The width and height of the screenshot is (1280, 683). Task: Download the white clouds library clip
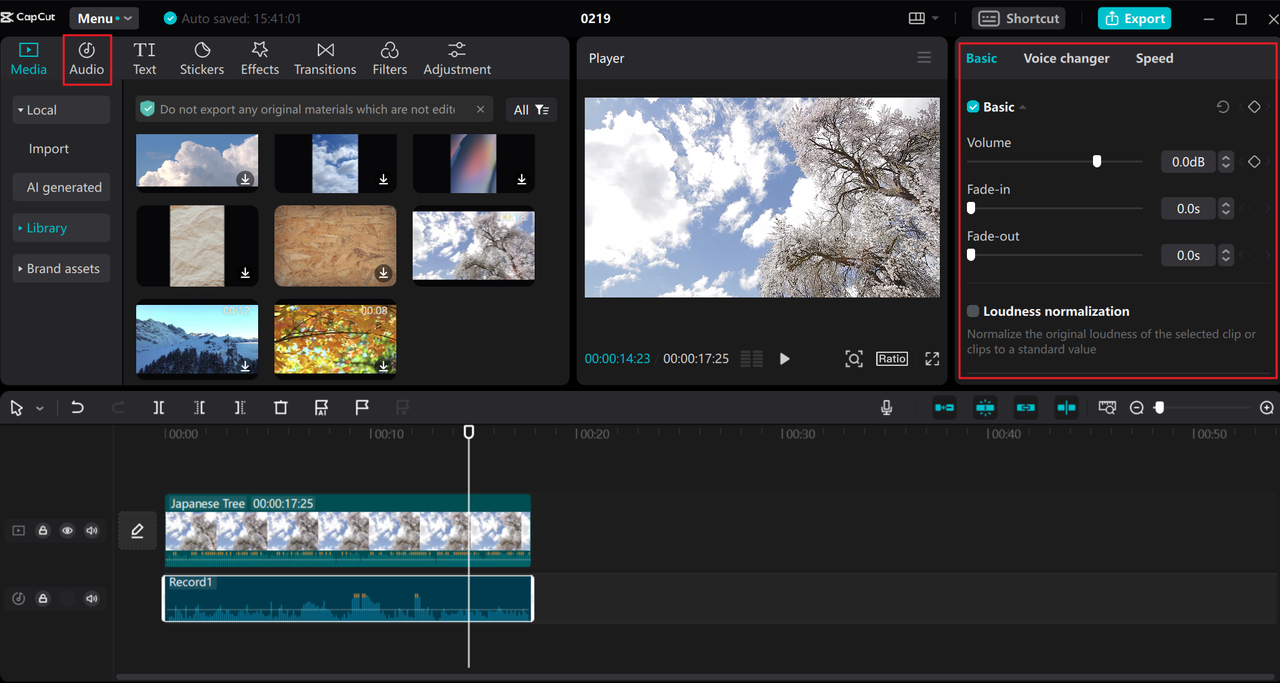point(245,179)
